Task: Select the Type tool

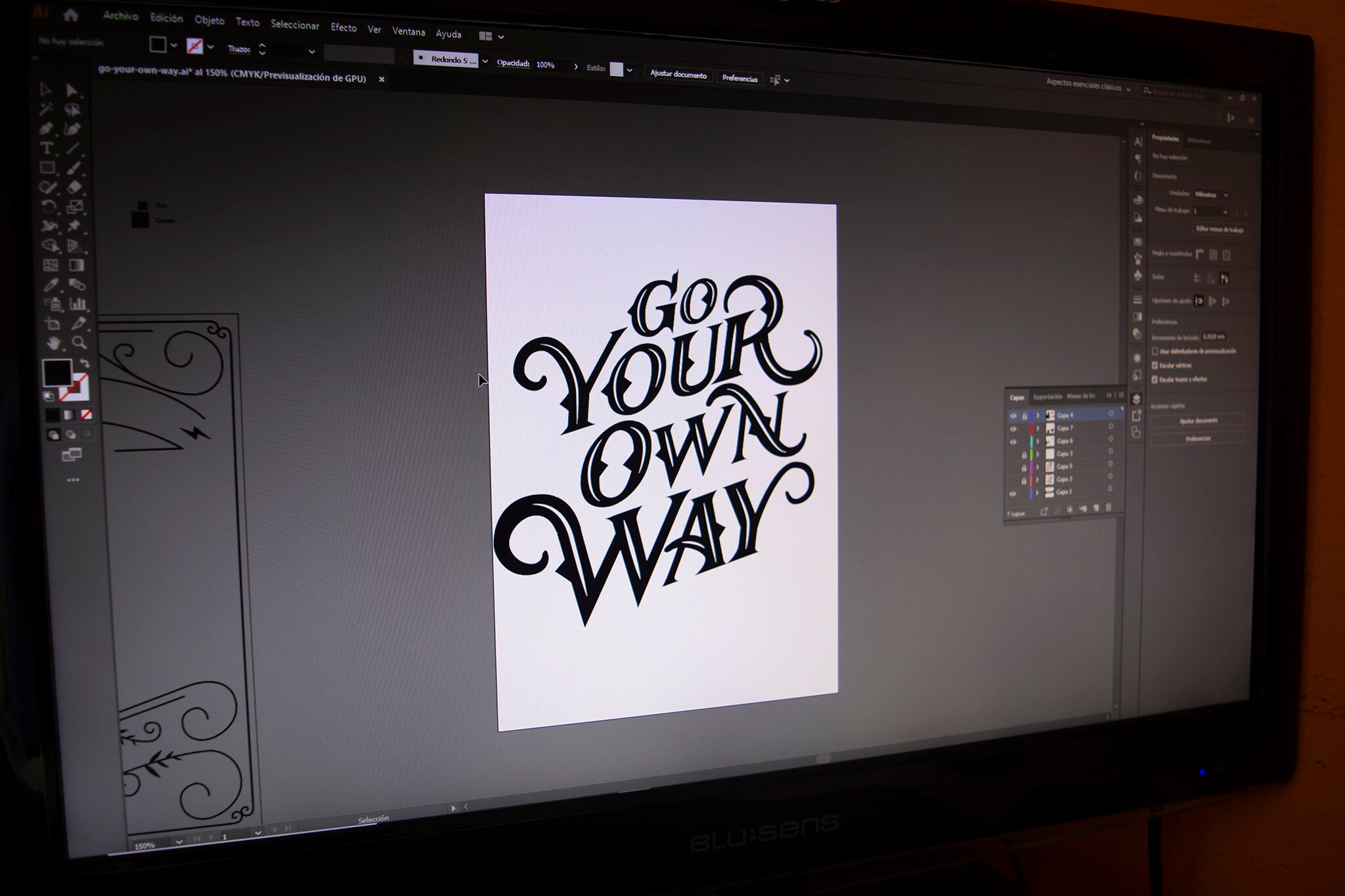Action: coord(46,146)
